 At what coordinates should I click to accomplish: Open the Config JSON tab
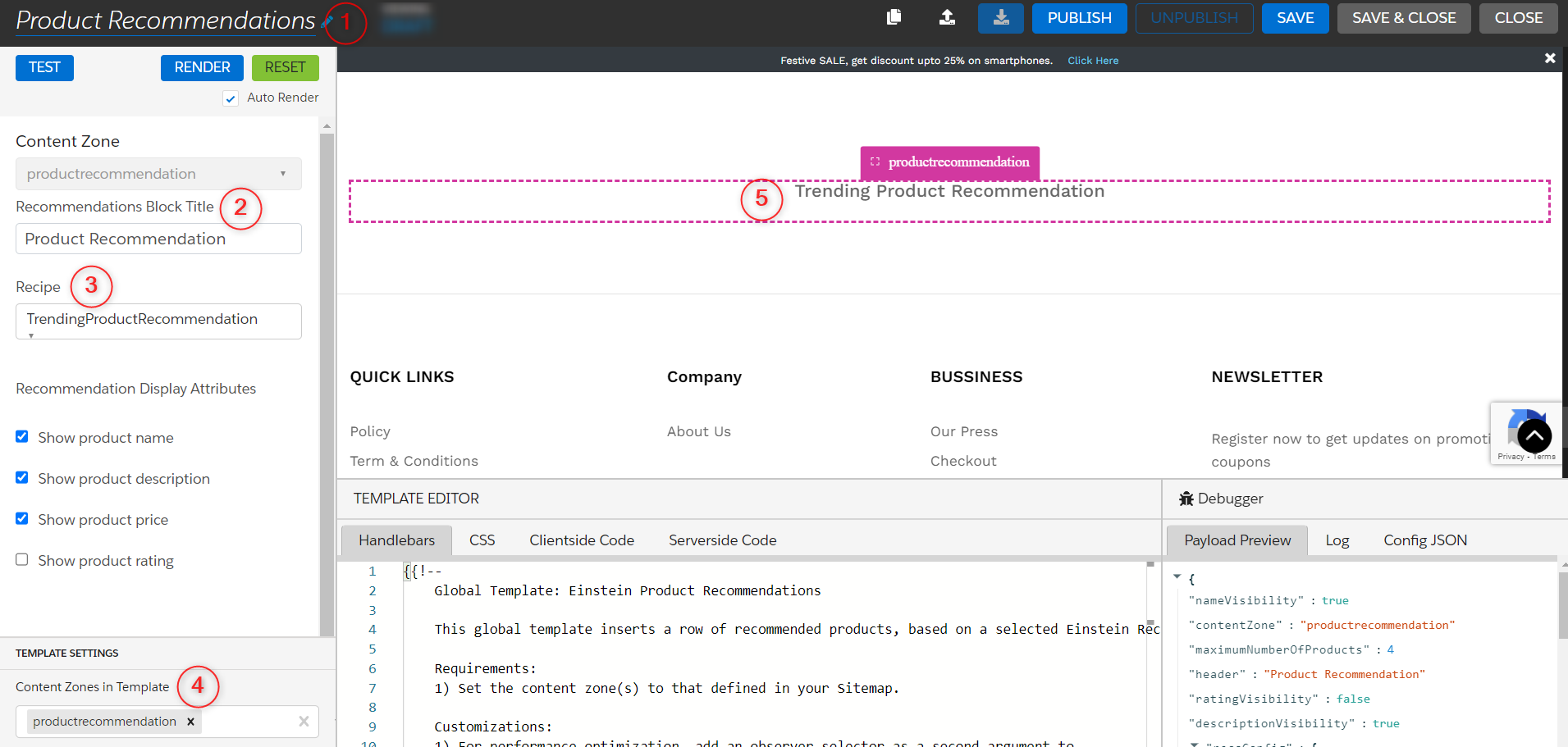[x=1425, y=540]
